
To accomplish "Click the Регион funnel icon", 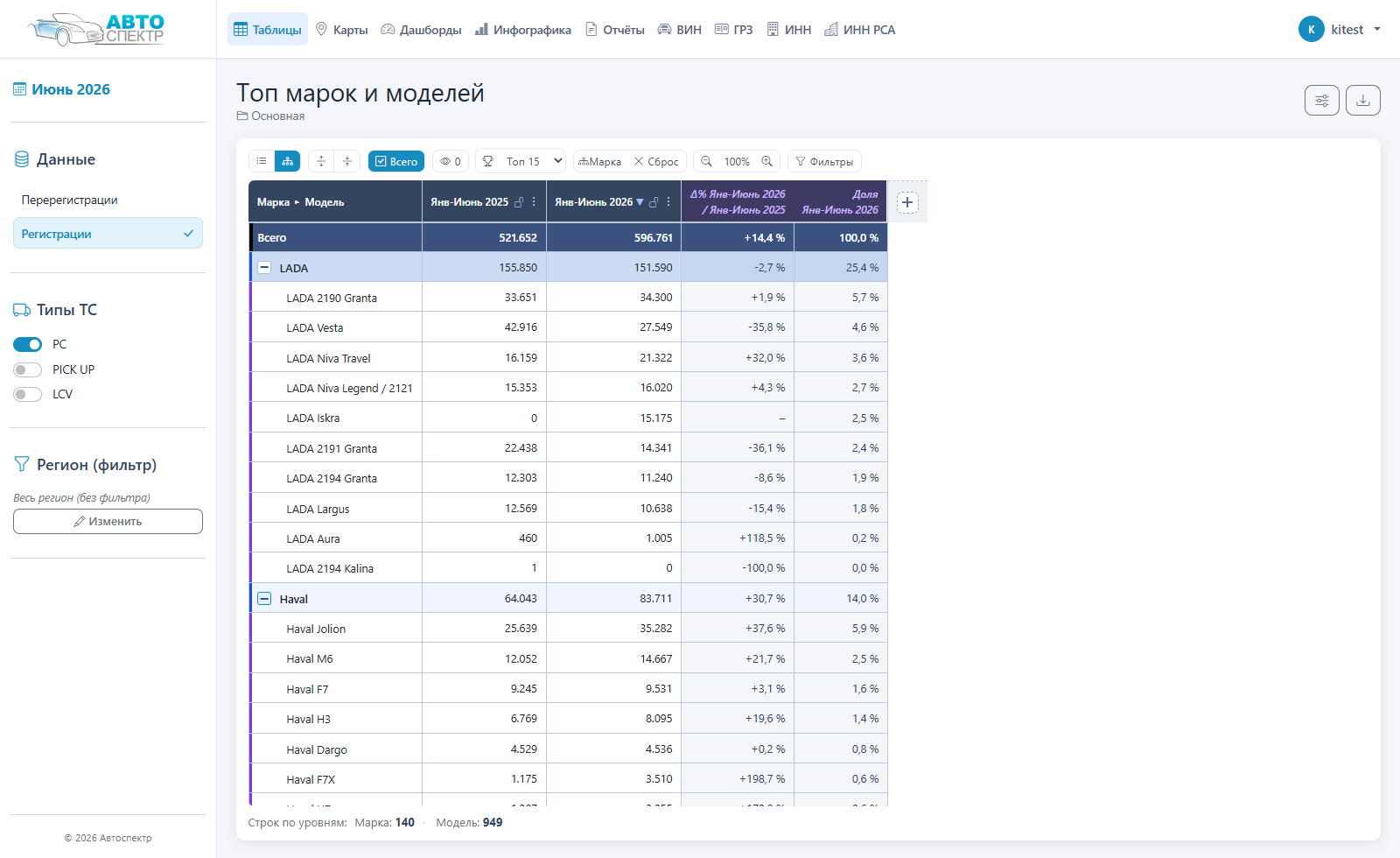I will point(22,464).
